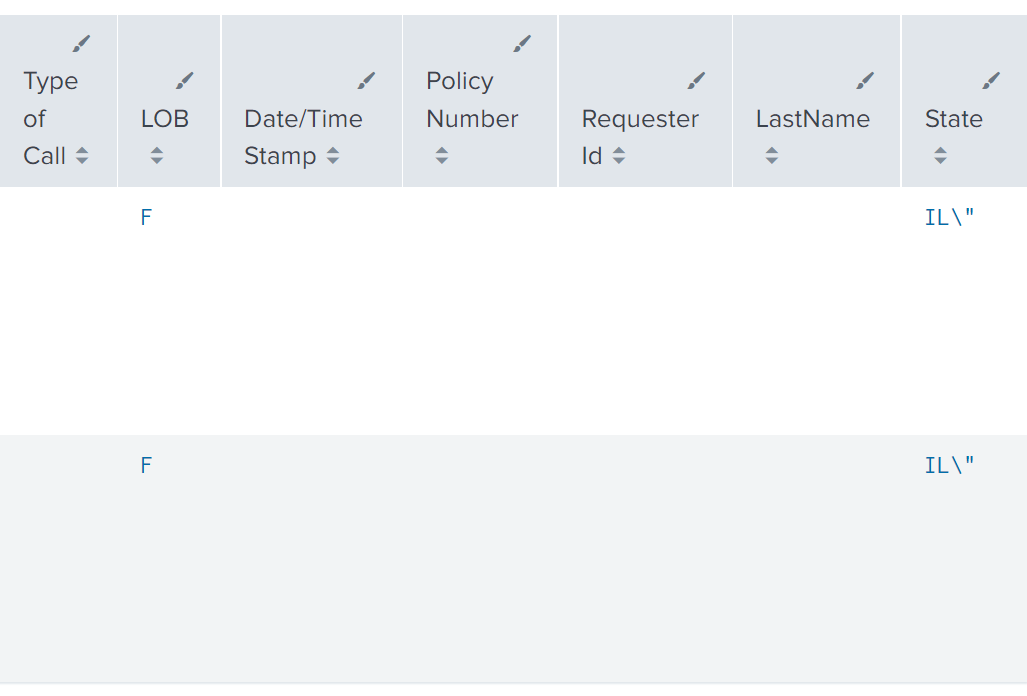
Task: Click the LastName column header label
Action: (813, 119)
